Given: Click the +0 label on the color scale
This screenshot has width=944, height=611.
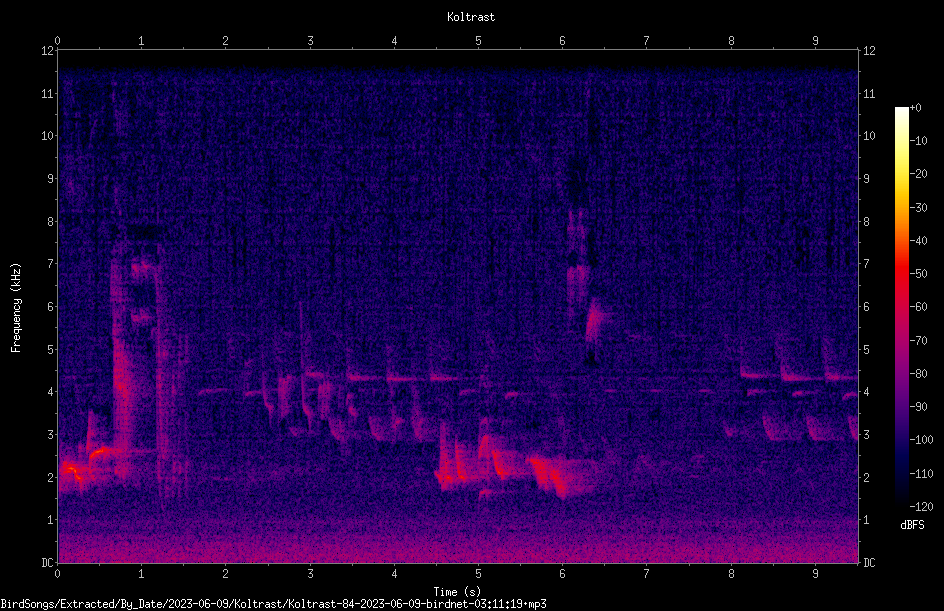Looking at the screenshot, I should [x=915, y=108].
